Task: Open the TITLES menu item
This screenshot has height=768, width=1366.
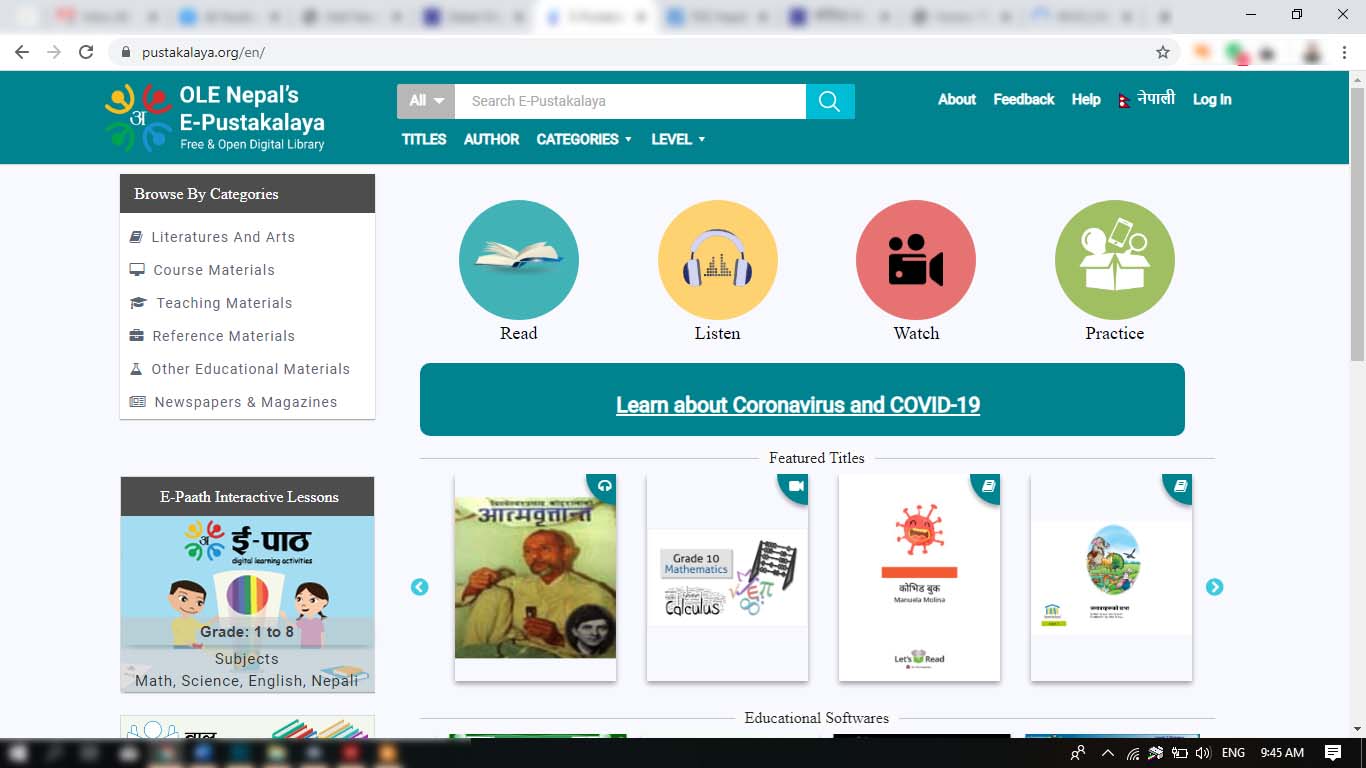Action: click(x=424, y=140)
